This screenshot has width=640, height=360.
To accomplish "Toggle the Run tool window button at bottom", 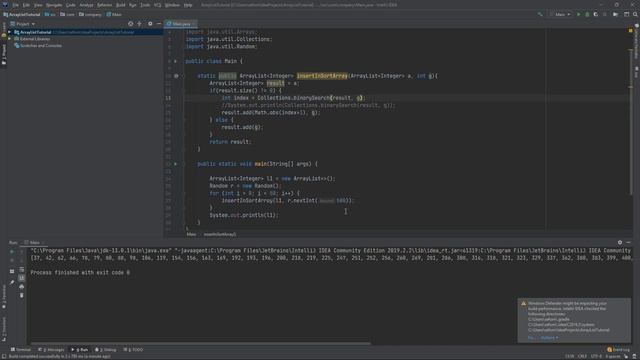I will pos(80,350).
